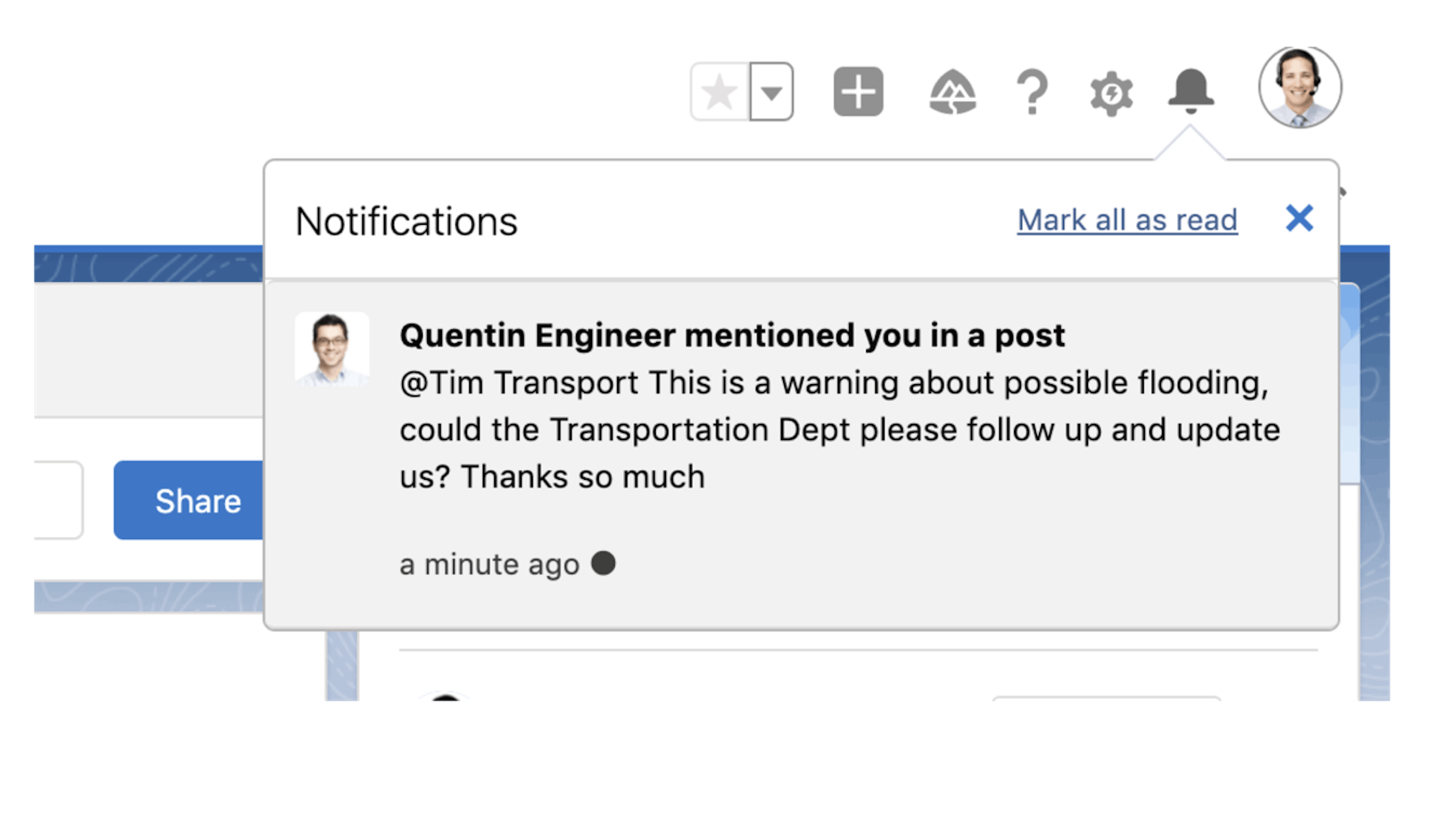Open the Trailhead guidance mountain icon
1456x816 pixels.
[x=953, y=92]
